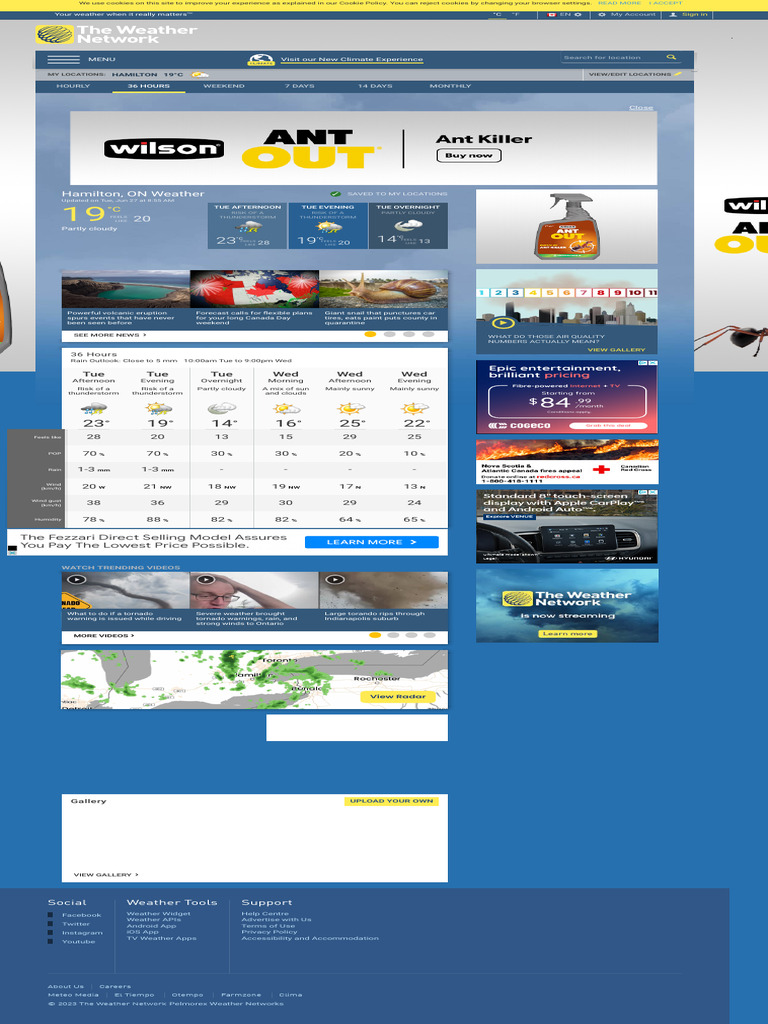Select Fahrenheit temperature unit
The width and height of the screenshot is (768, 1024).
point(516,14)
